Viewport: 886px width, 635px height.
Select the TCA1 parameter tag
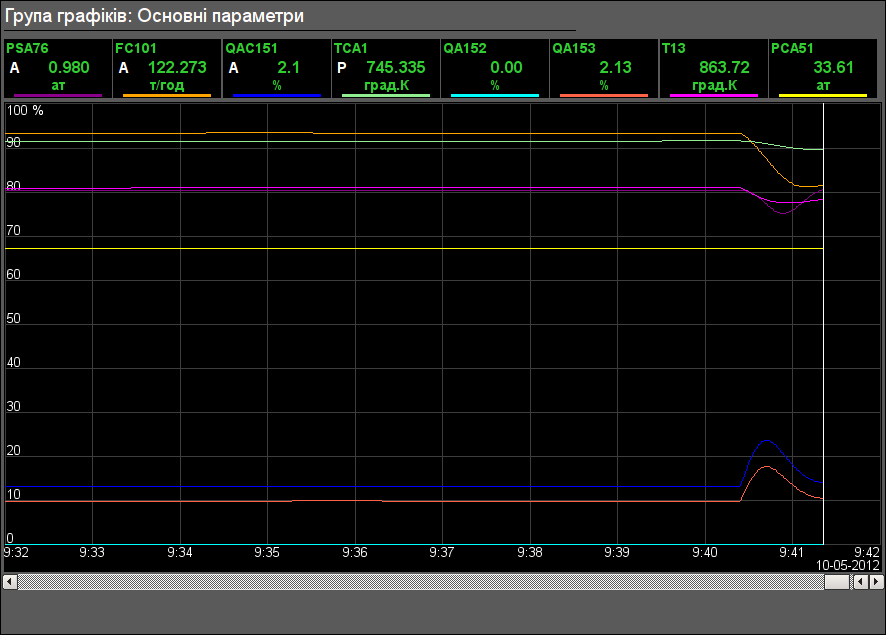350,49
